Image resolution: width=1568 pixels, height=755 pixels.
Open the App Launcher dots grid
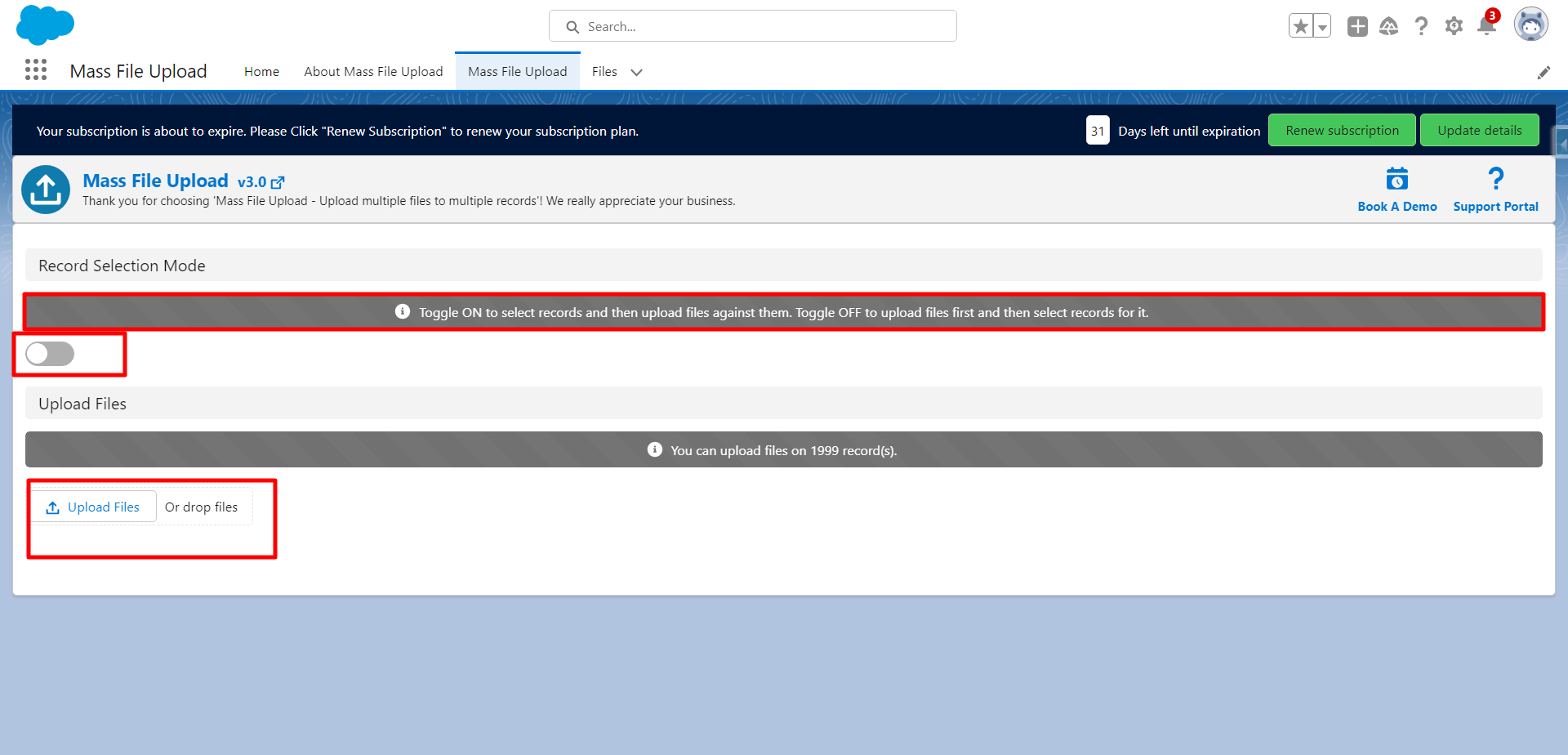click(36, 70)
